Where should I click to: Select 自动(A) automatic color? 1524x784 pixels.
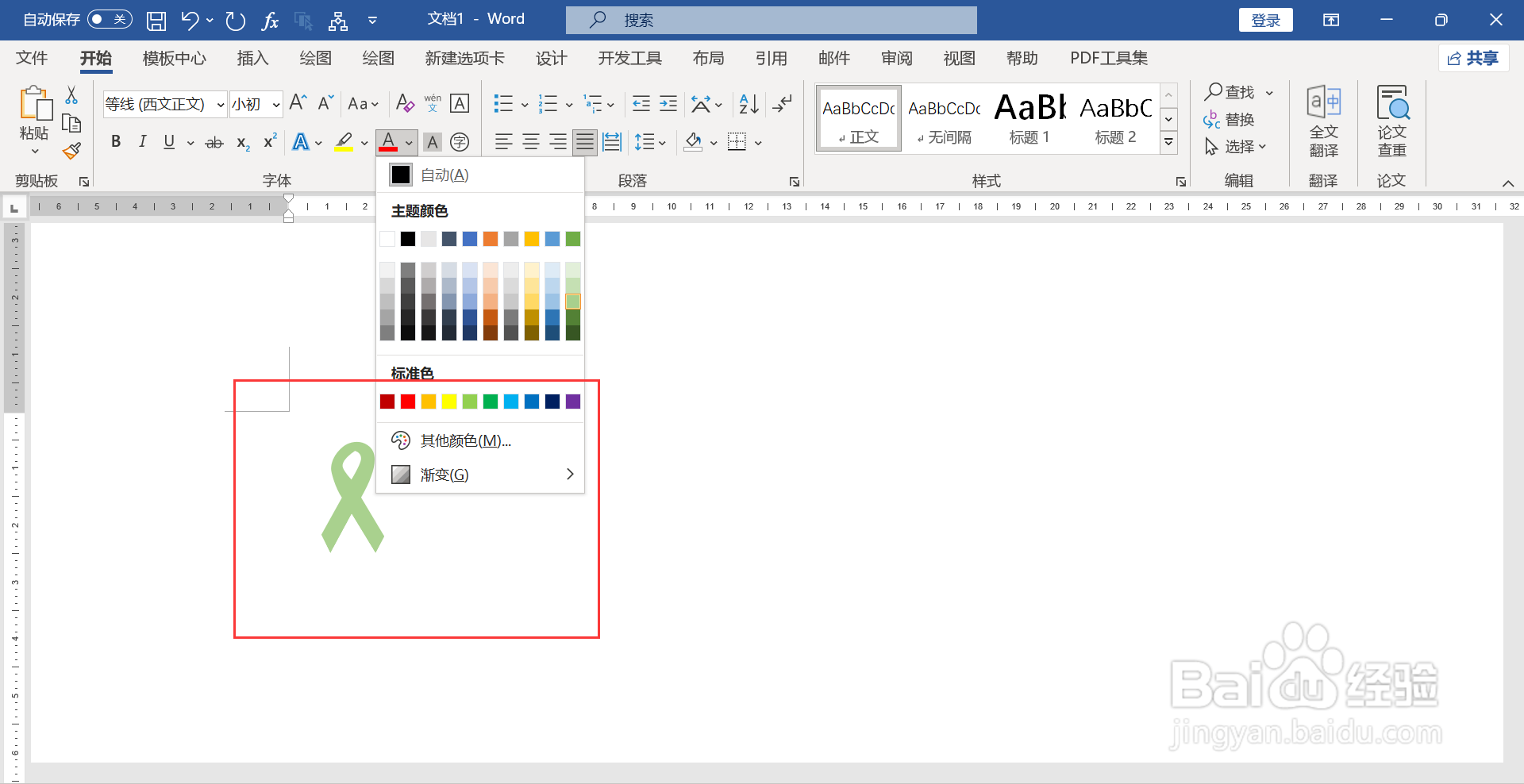pyautogui.click(x=480, y=175)
